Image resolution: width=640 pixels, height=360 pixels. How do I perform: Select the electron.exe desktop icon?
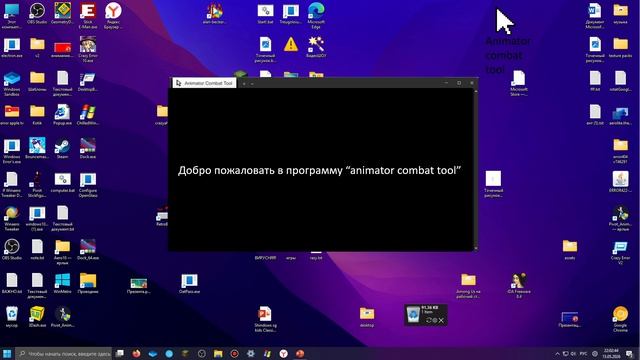tap(12, 47)
